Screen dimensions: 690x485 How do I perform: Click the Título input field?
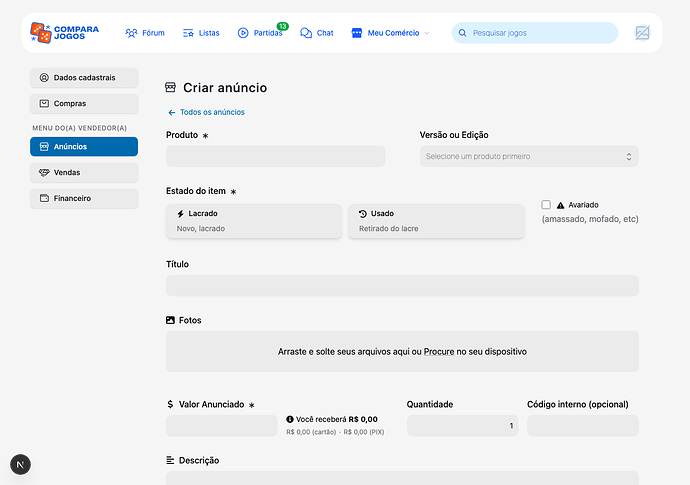[402, 286]
